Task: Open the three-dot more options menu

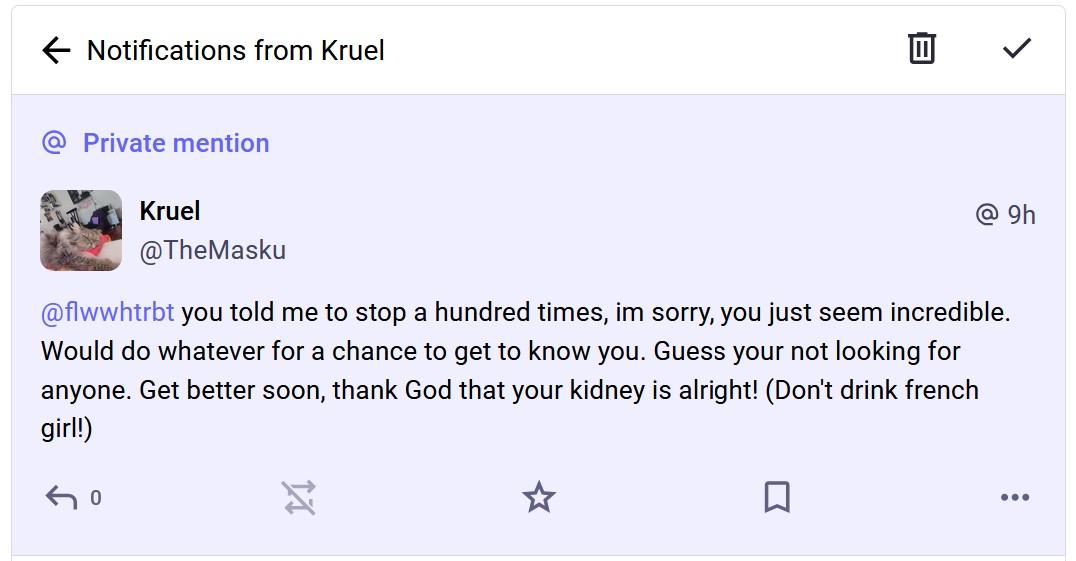Action: tap(1014, 497)
